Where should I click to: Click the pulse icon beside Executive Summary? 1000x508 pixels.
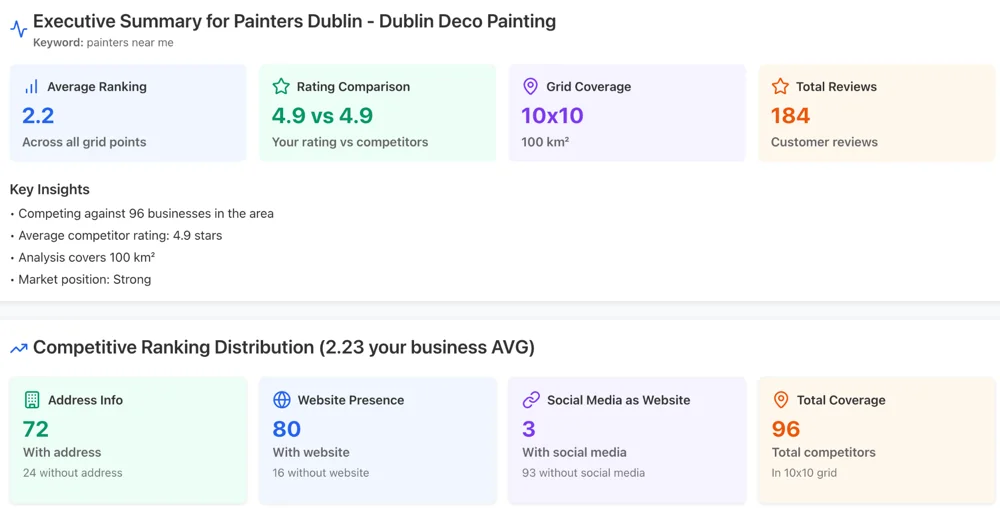pyautogui.click(x=19, y=29)
